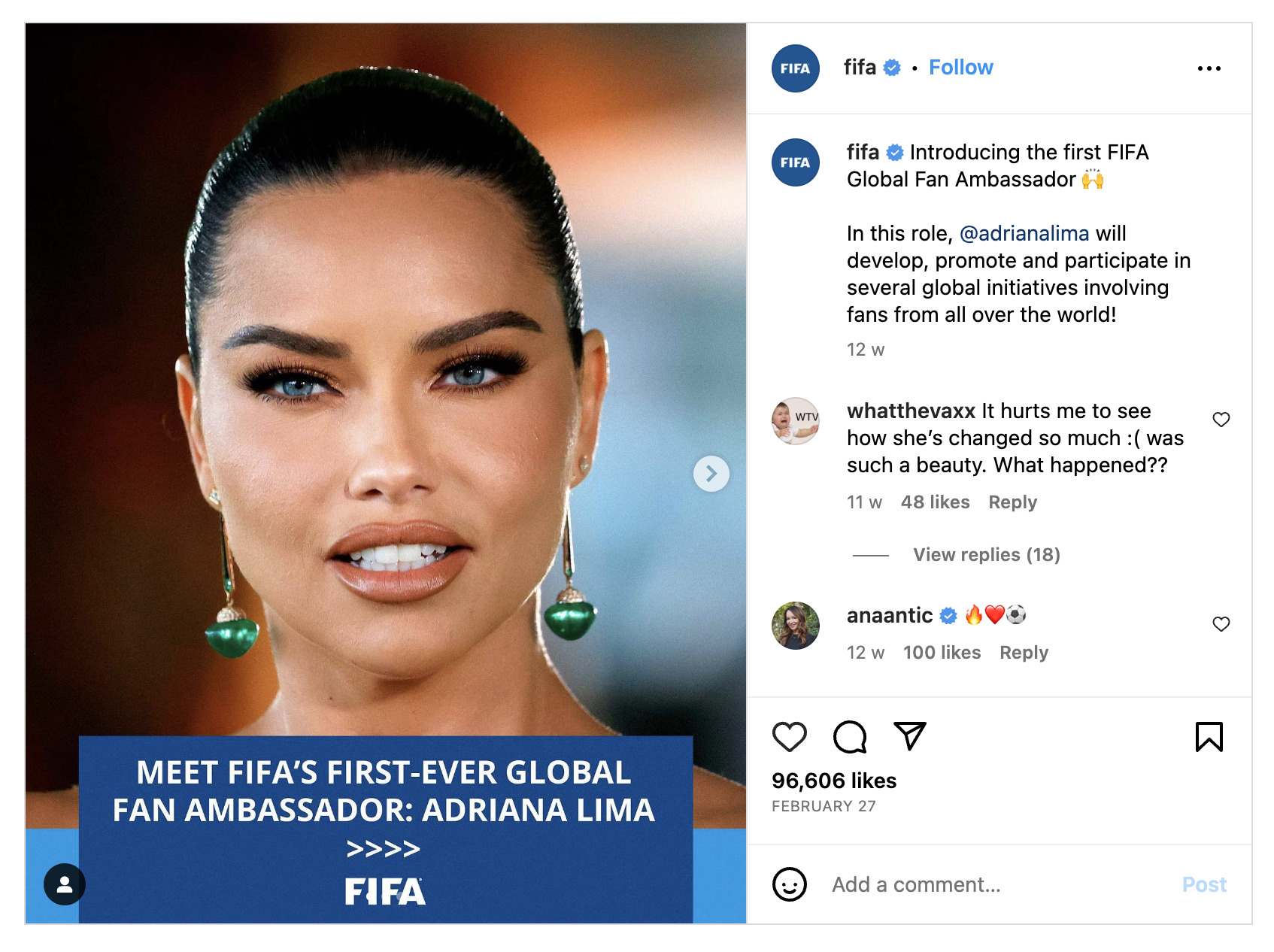Click the Post comment button
1274x952 pixels.
(1203, 884)
